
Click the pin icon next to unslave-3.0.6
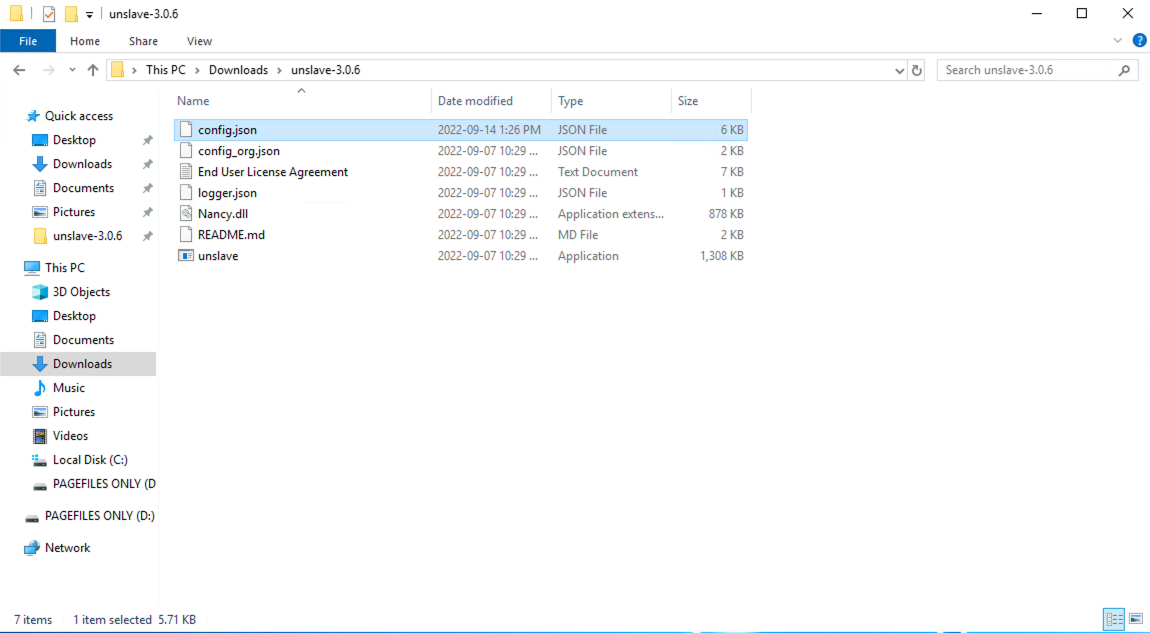[x=147, y=236]
